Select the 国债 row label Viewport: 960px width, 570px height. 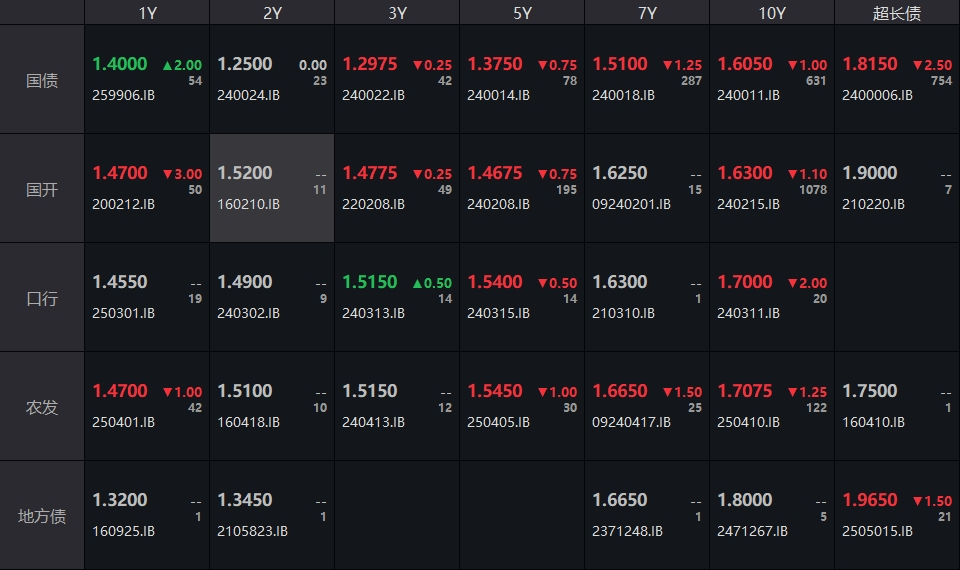pos(42,80)
